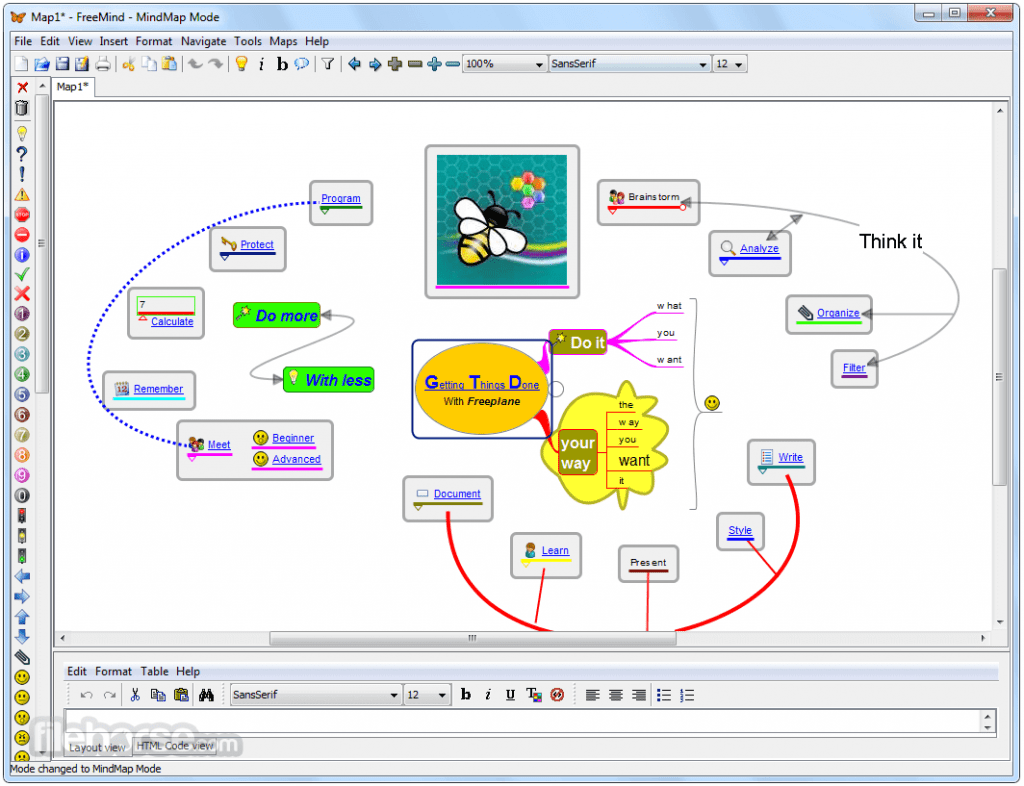Open the filter funnel icon
The height and width of the screenshot is (786, 1024).
pyautogui.click(x=328, y=64)
